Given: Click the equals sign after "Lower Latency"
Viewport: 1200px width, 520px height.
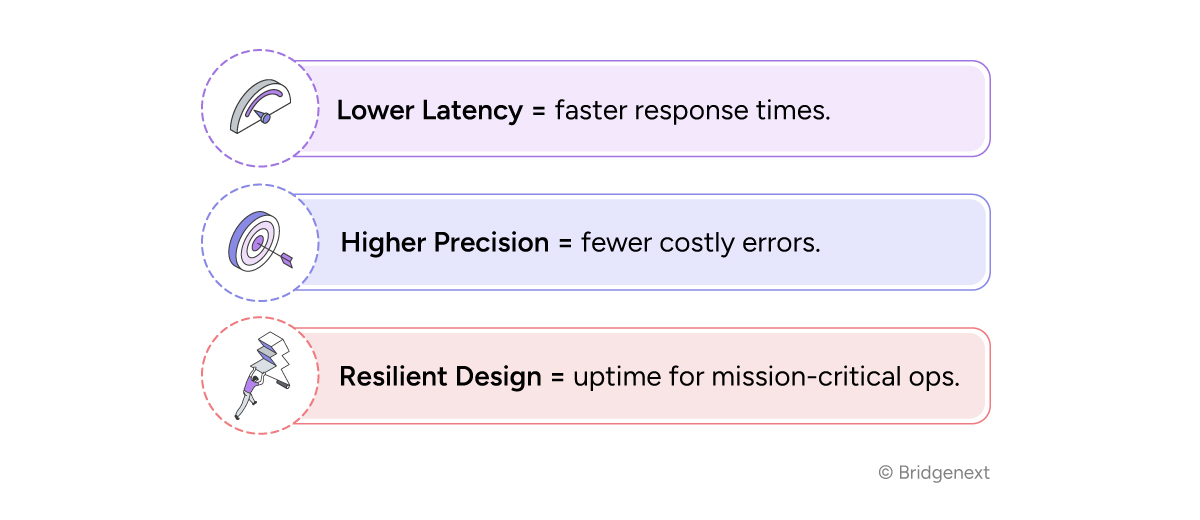Looking at the screenshot, I should coord(538,111).
